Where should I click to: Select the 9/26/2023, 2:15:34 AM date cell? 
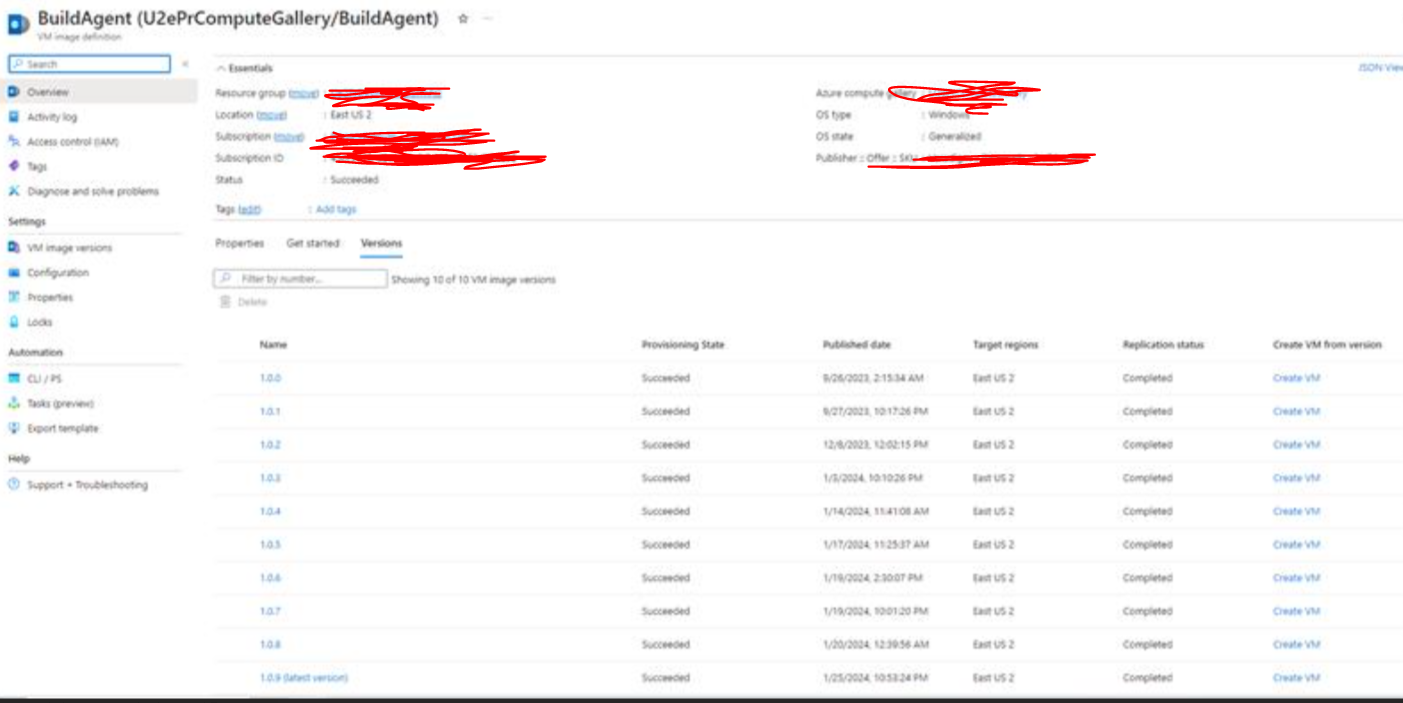[x=873, y=378]
